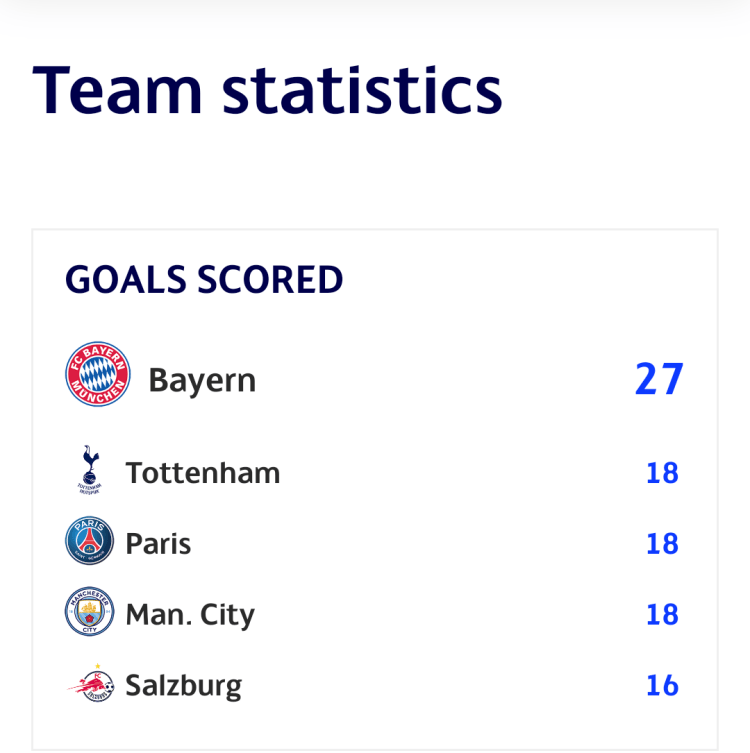The width and height of the screenshot is (750, 753).
Task: Click Tottenham's goal count of 18
Action: [662, 472]
